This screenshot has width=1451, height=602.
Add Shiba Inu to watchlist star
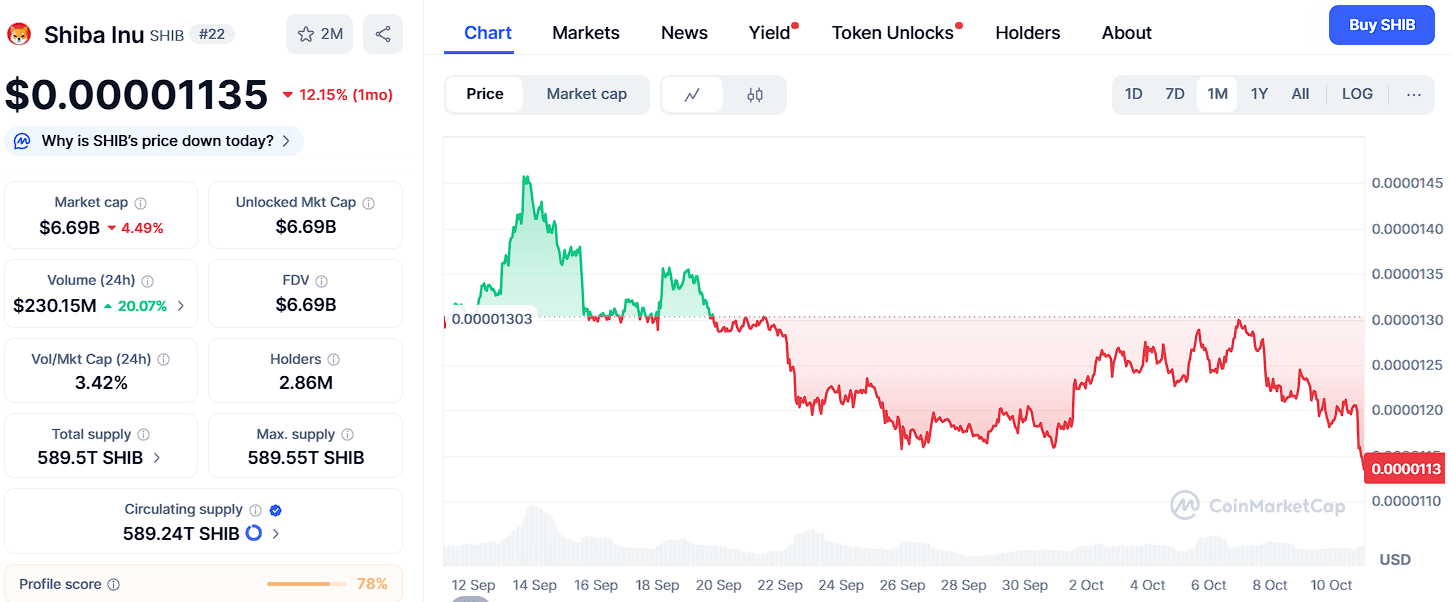(x=306, y=34)
